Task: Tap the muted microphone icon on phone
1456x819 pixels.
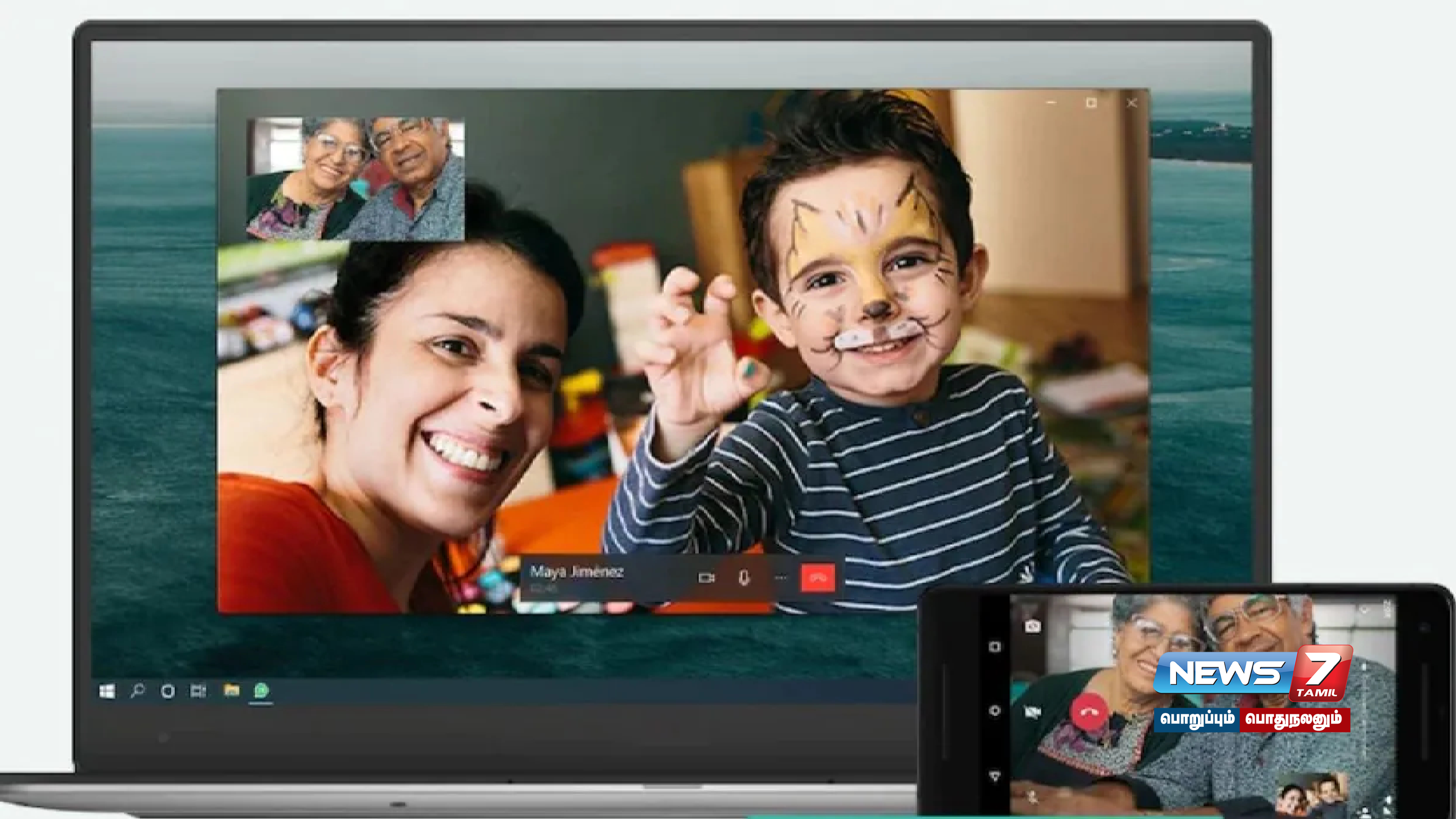Action: pyautogui.click(x=1033, y=797)
